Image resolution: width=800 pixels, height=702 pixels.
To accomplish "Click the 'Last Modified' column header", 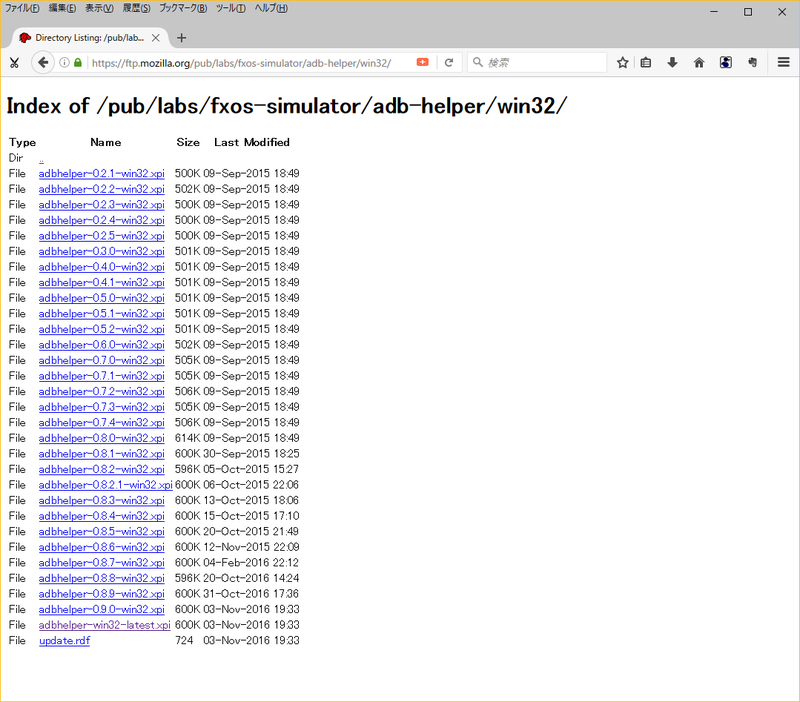I will pos(252,142).
